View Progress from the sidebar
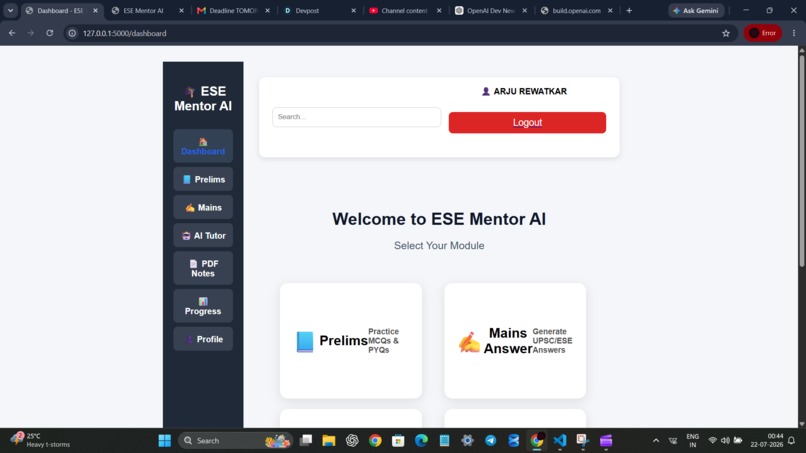The height and width of the screenshot is (453, 806). (203, 306)
